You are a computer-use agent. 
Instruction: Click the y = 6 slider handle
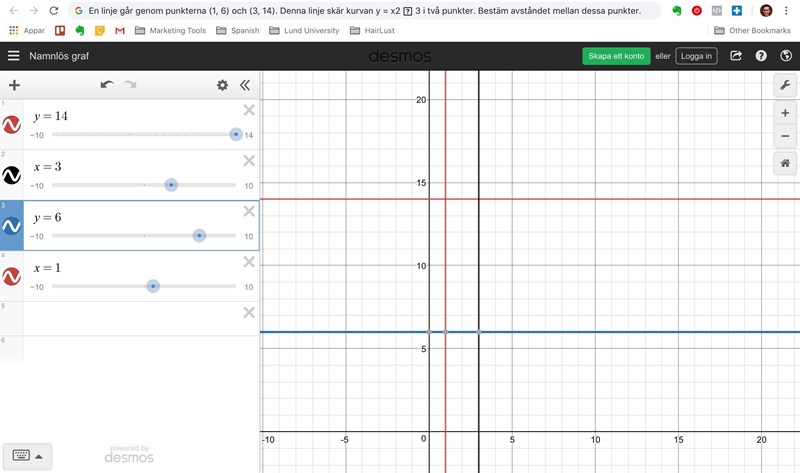[x=199, y=236]
